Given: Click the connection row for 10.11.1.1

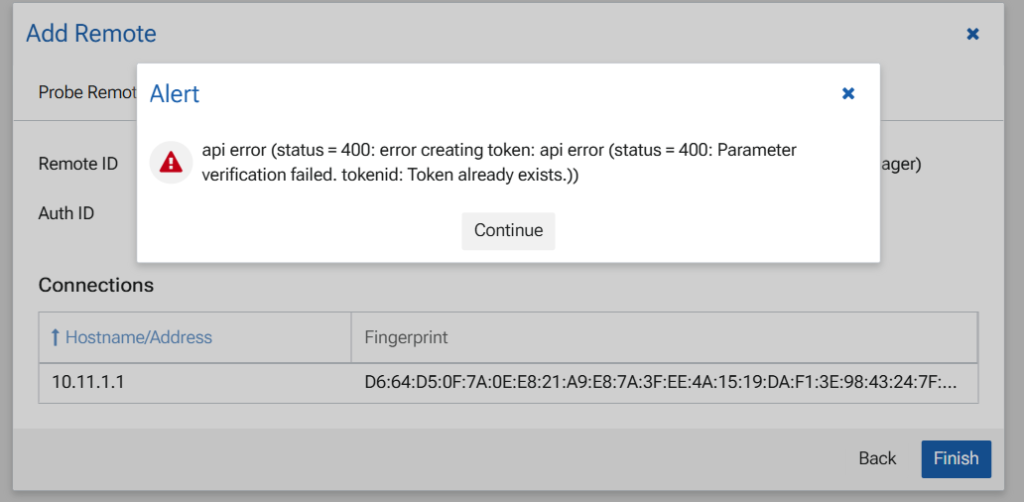Looking at the screenshot, I should pyautogui.click(x=508, y=383).
